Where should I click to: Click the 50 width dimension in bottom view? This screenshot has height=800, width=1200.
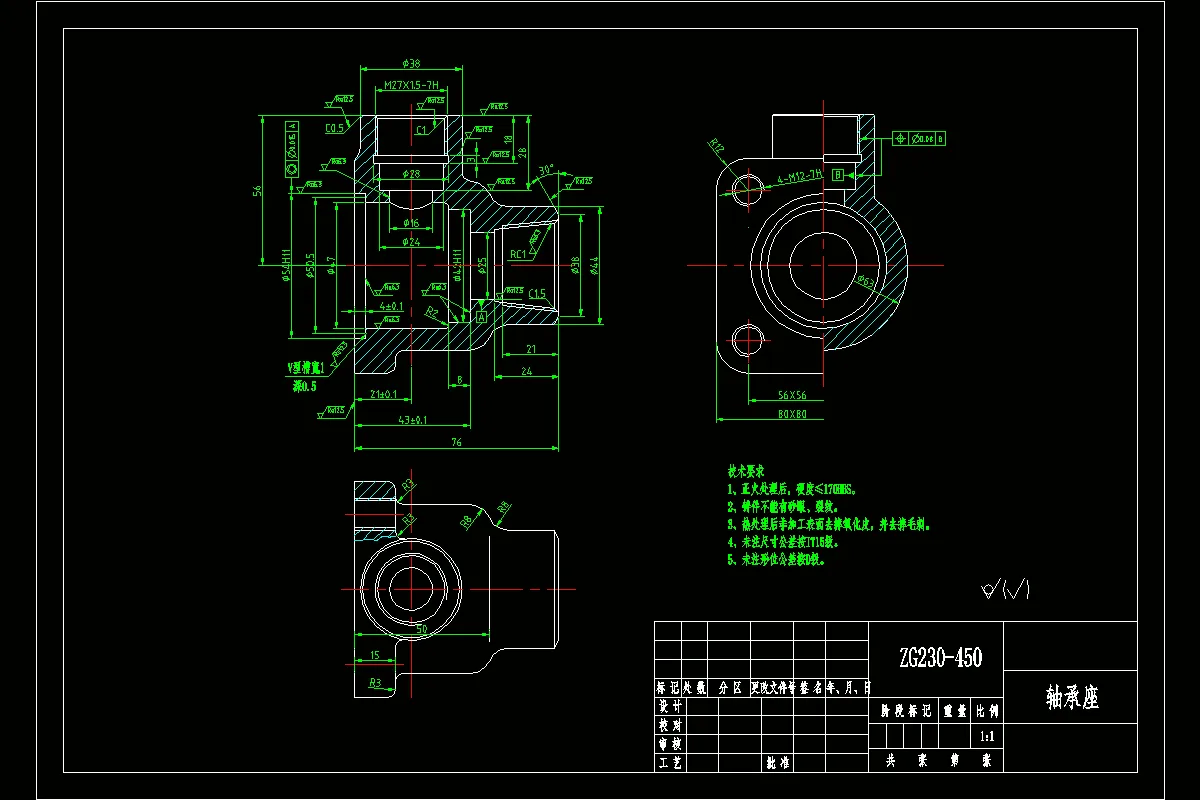coord(422,629)
